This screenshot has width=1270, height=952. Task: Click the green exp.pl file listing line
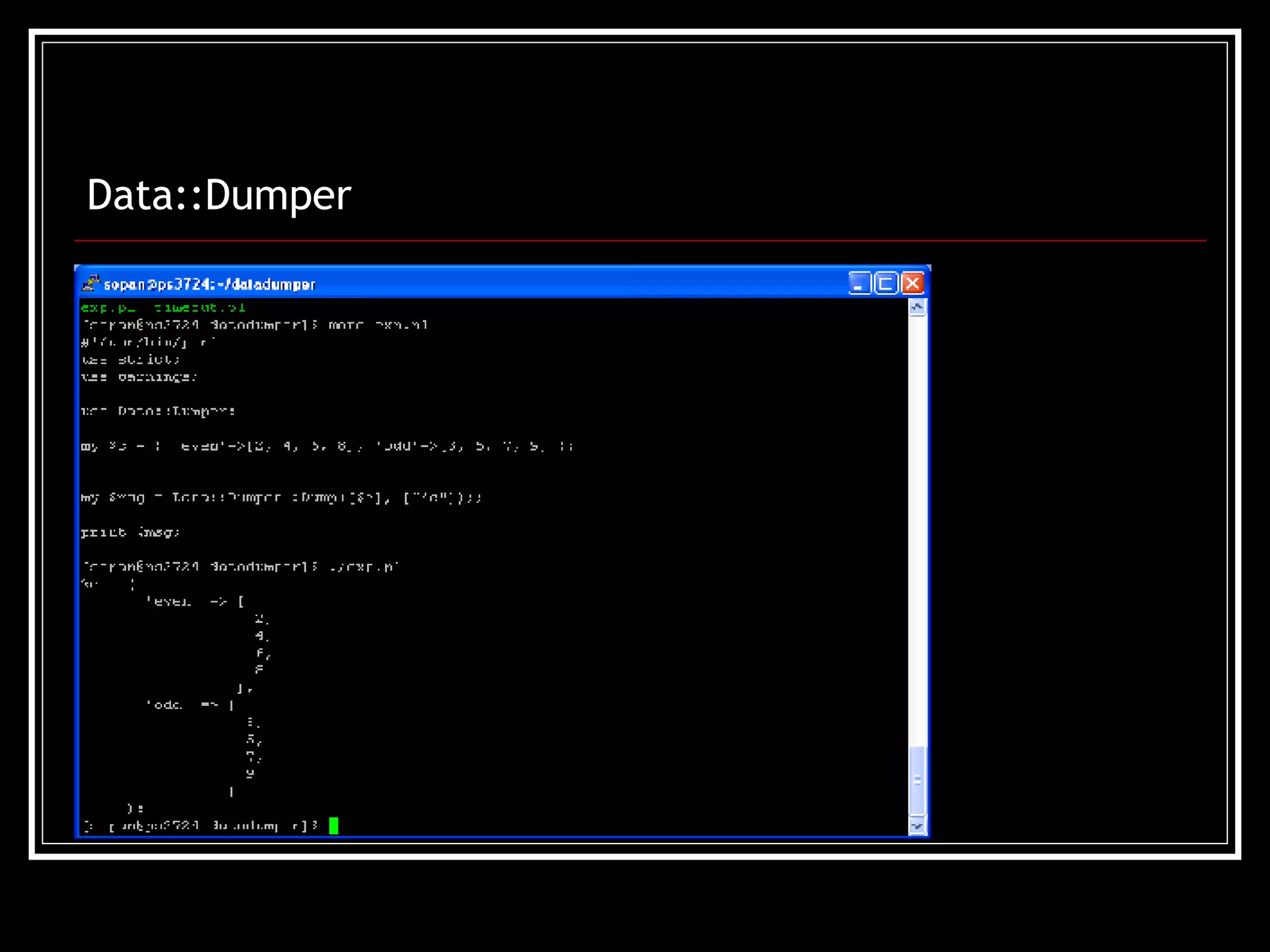[163, 307]
